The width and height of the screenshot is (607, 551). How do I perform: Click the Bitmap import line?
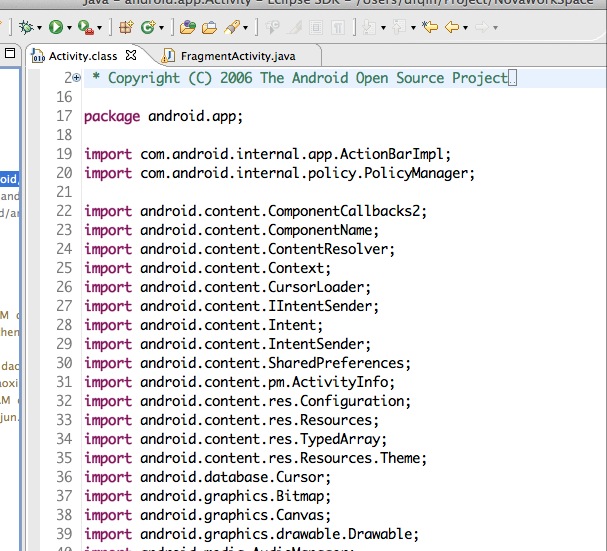207,496
